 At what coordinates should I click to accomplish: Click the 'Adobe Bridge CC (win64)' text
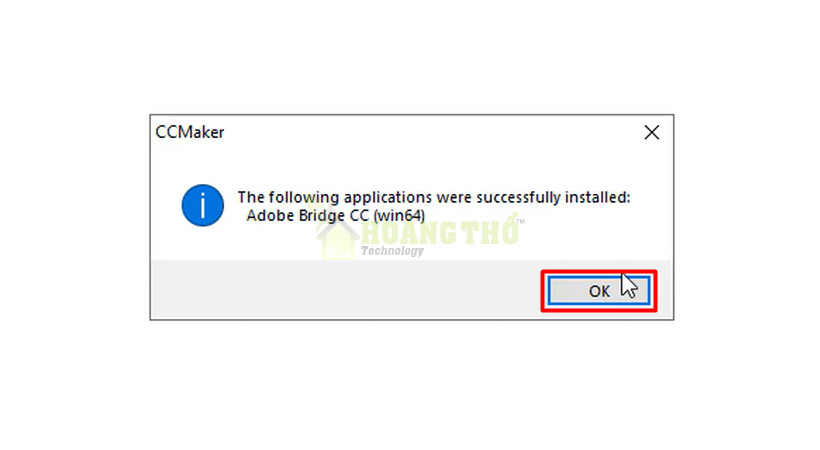[x=336, y=216]
